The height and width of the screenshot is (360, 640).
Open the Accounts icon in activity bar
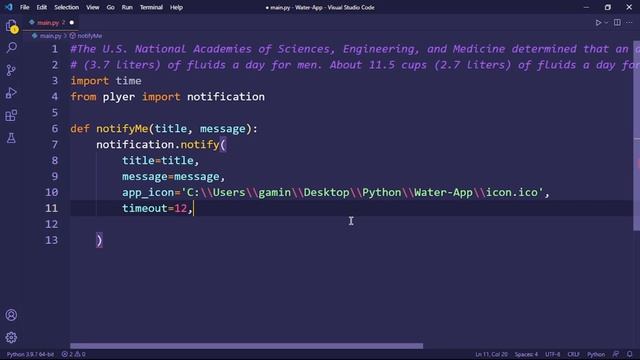coord(11,315)
